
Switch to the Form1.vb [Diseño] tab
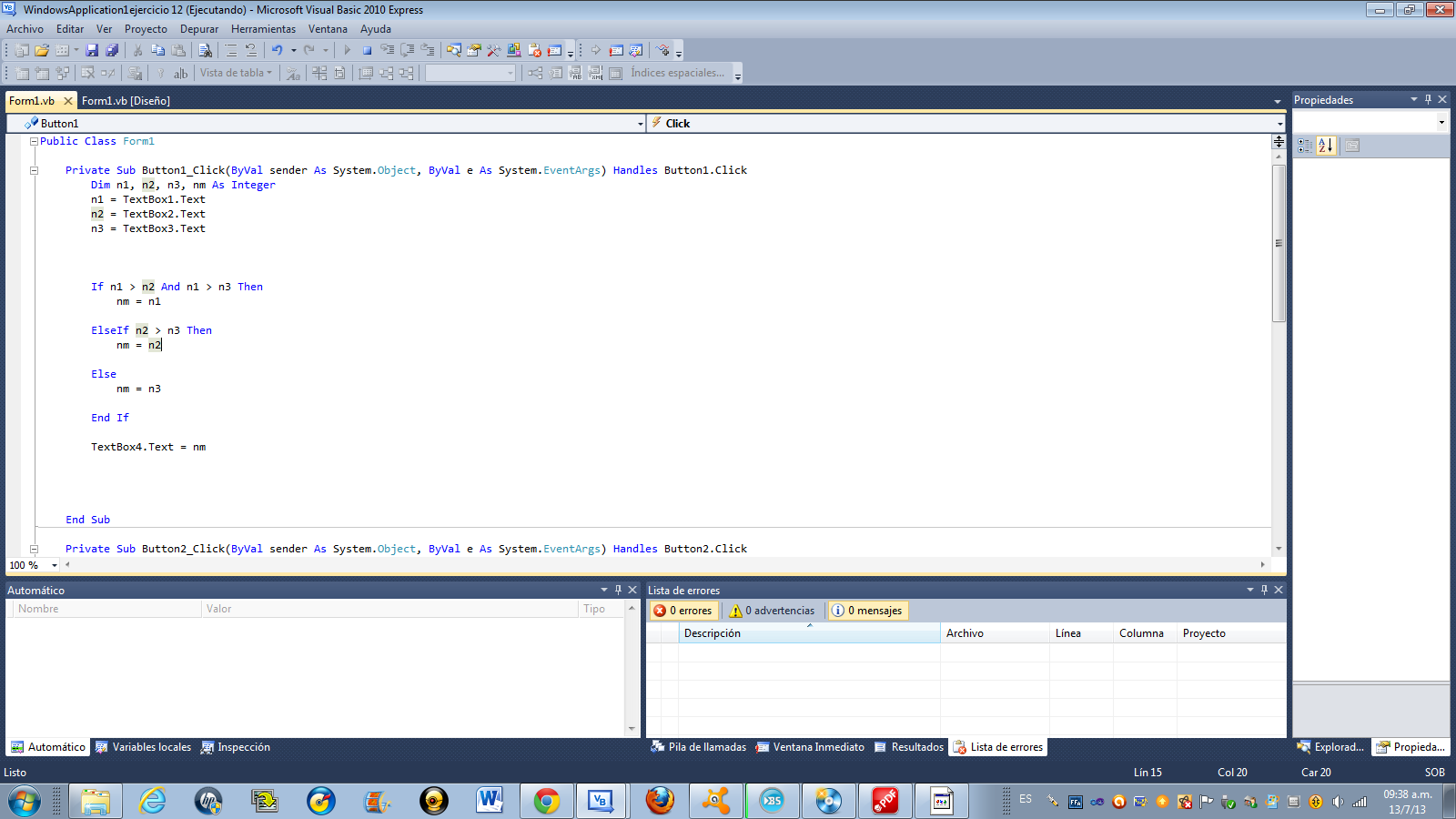tap(126, 100)
